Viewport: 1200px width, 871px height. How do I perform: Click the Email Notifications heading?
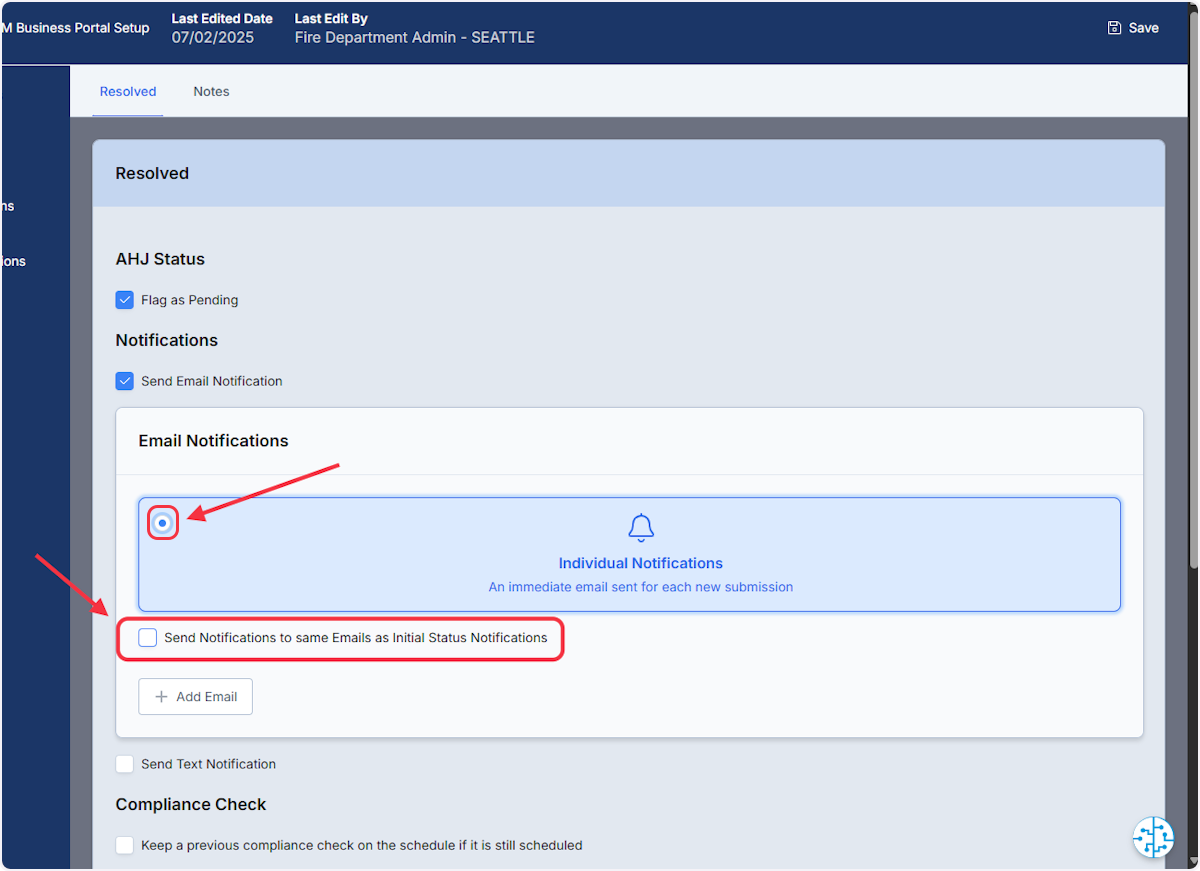[x=213, y=441]
